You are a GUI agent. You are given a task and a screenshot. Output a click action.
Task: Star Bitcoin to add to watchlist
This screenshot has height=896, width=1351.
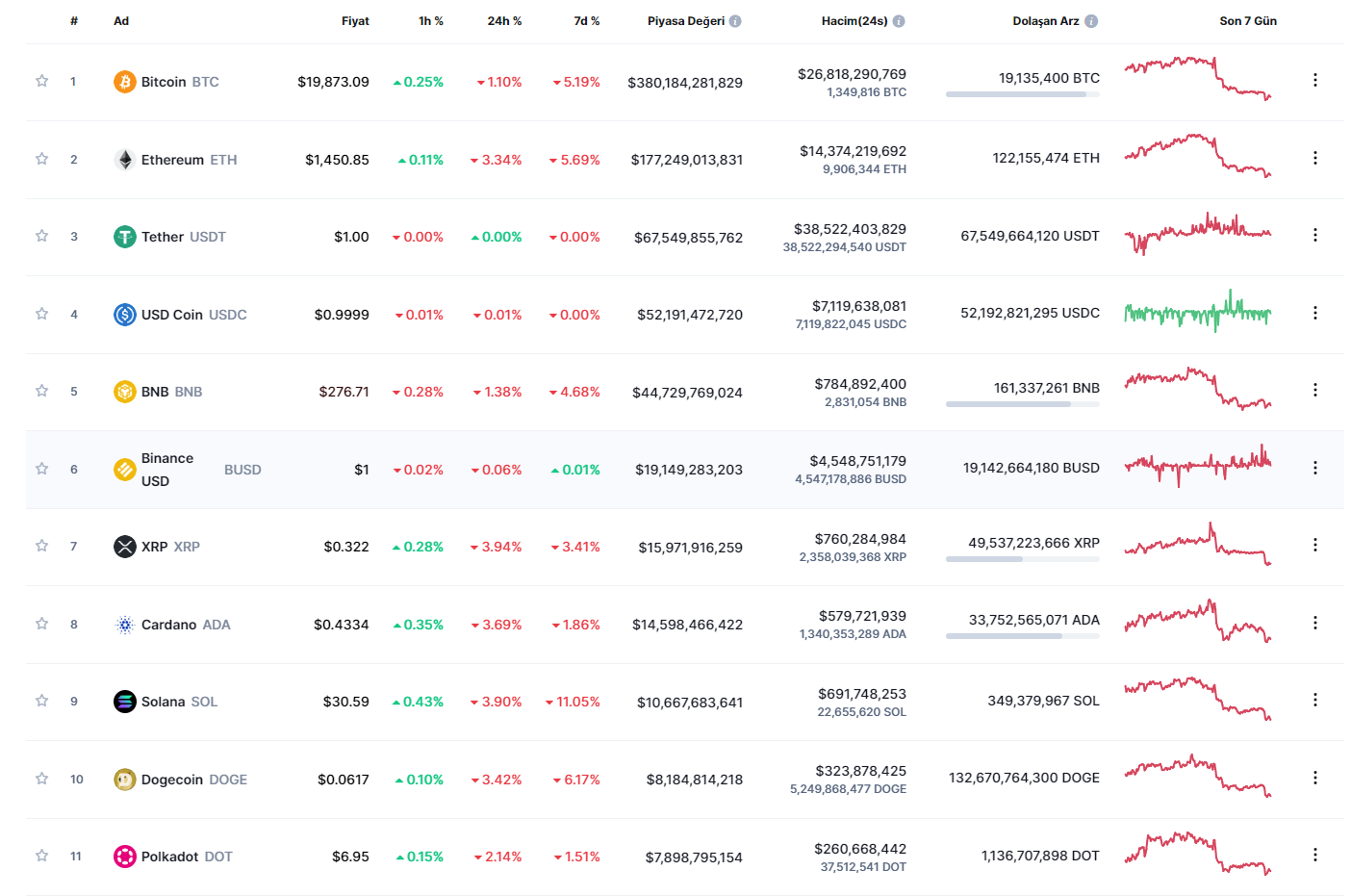[42, 81]
